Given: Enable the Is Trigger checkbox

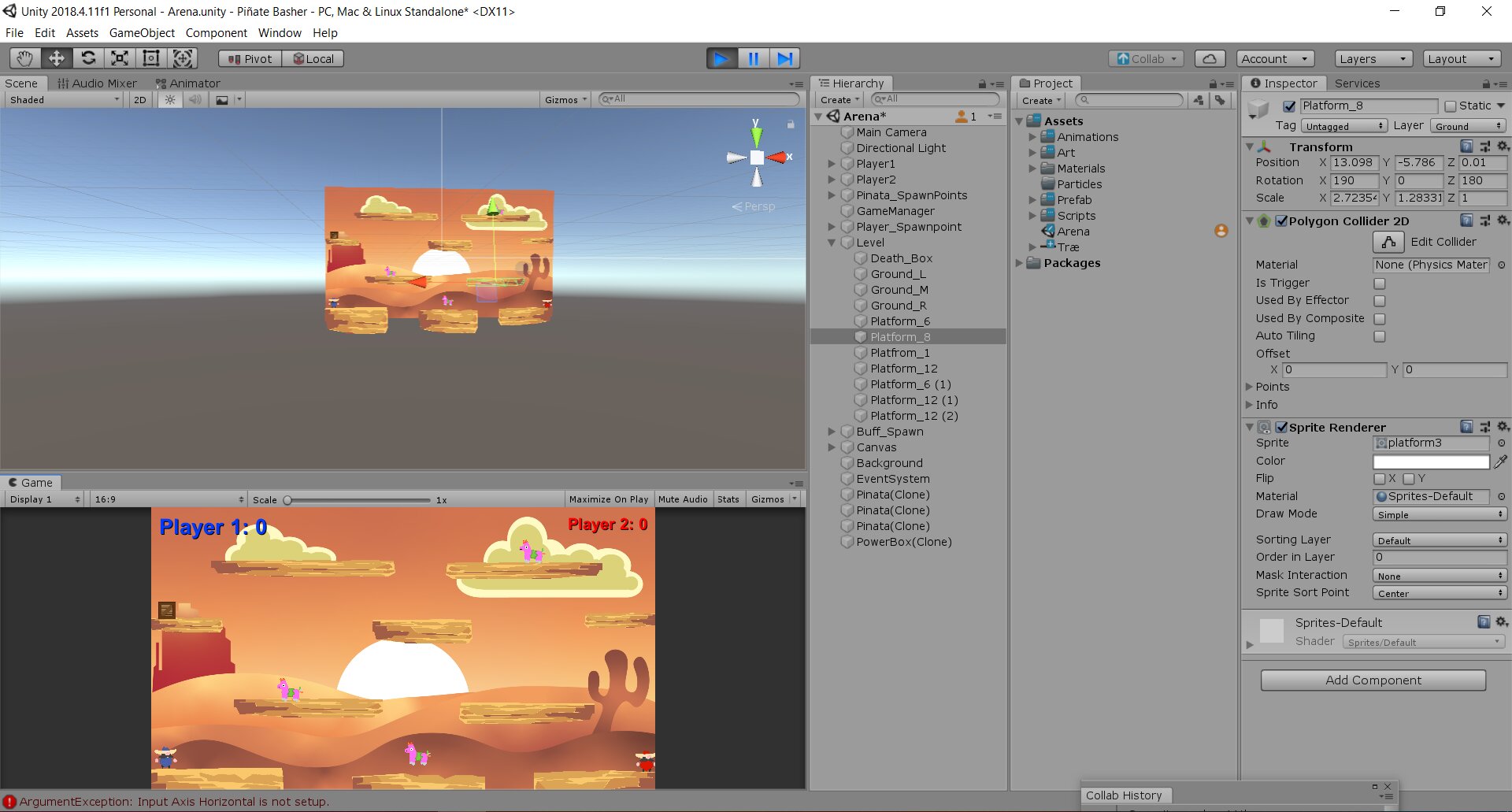Looking at the screenshot, I should [1380, 284].
